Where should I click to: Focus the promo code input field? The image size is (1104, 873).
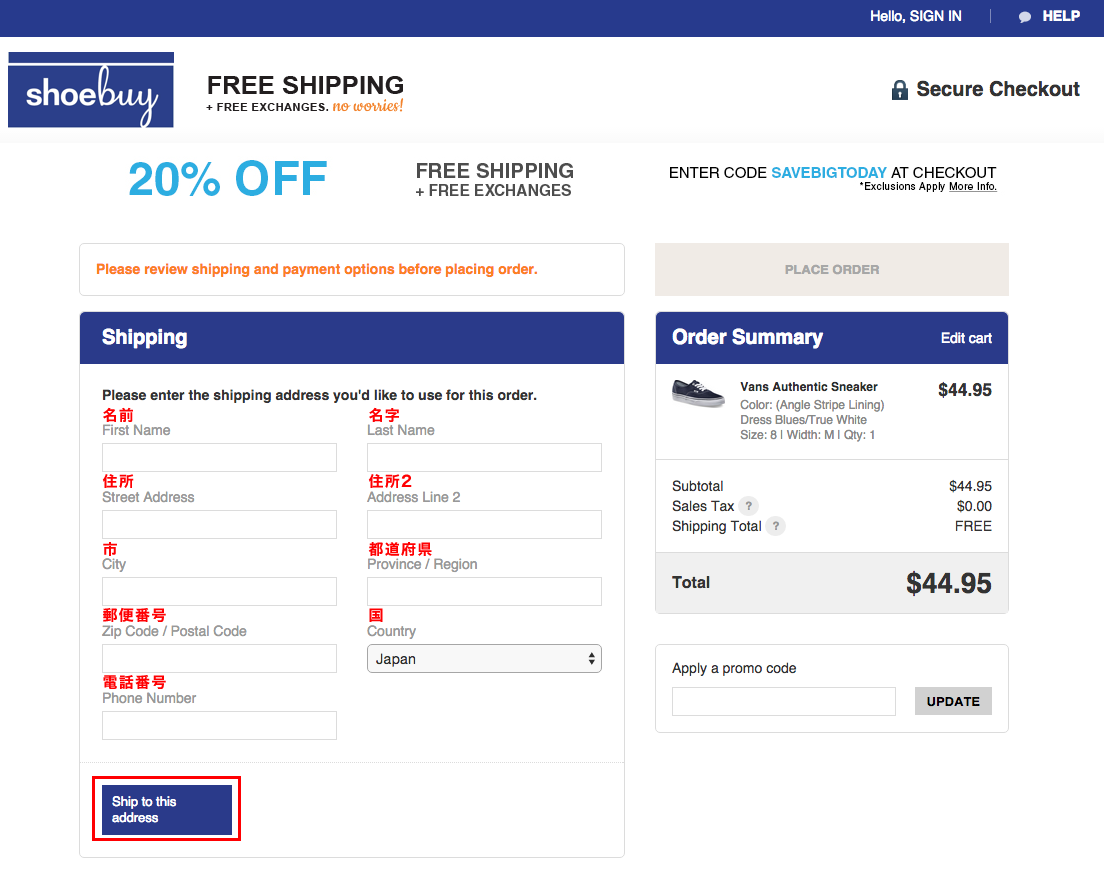tap(784, 701)
